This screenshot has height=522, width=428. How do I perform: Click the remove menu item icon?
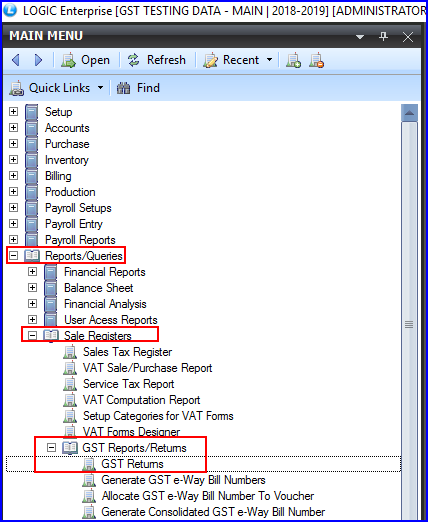point(316,60)
